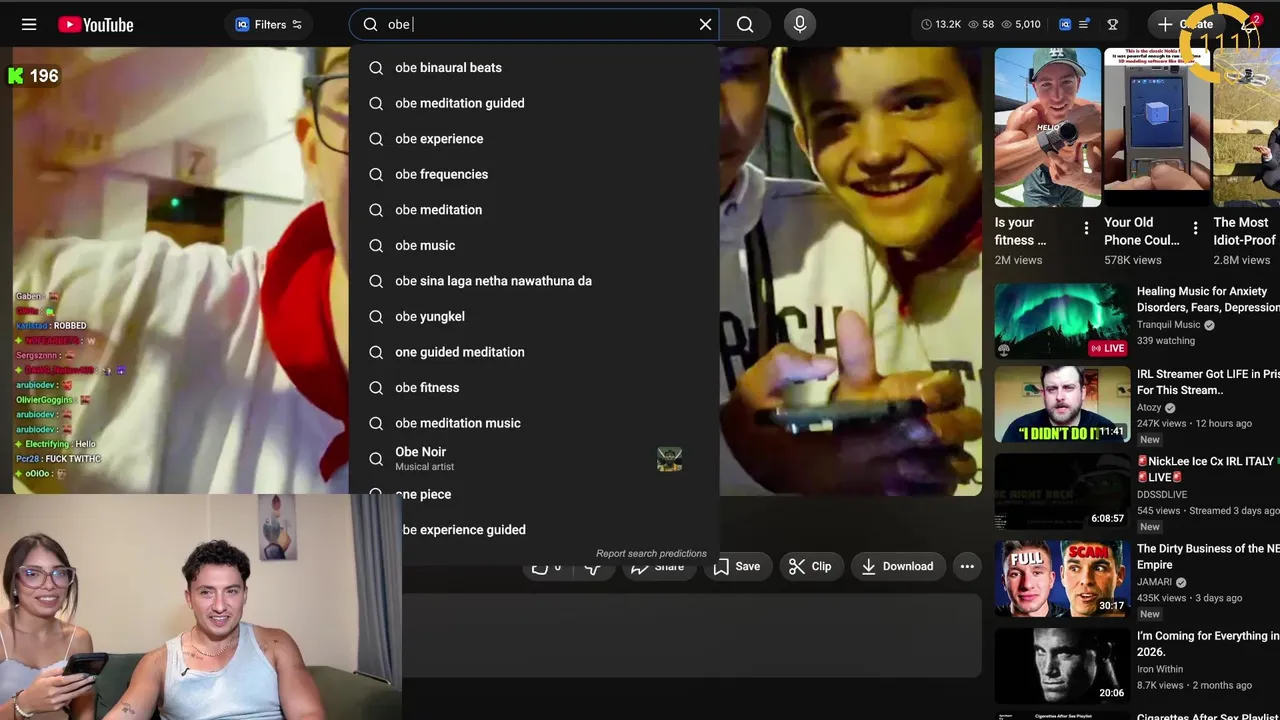Open options for 'Your Old Phone' short
This screenshot has height=720, width=1280.
1195,228
